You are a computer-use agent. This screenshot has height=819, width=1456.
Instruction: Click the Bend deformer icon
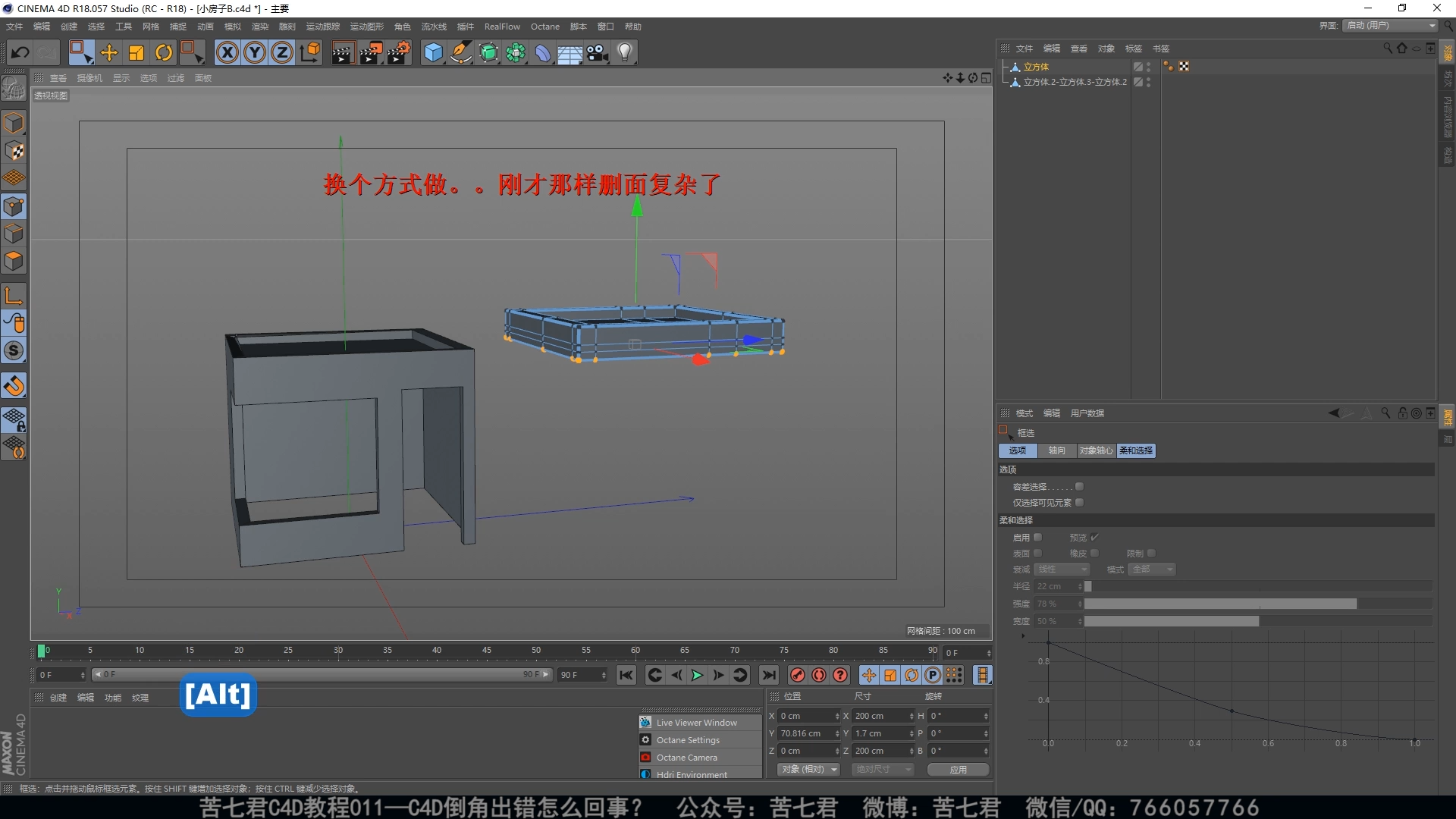coord(543,52)
